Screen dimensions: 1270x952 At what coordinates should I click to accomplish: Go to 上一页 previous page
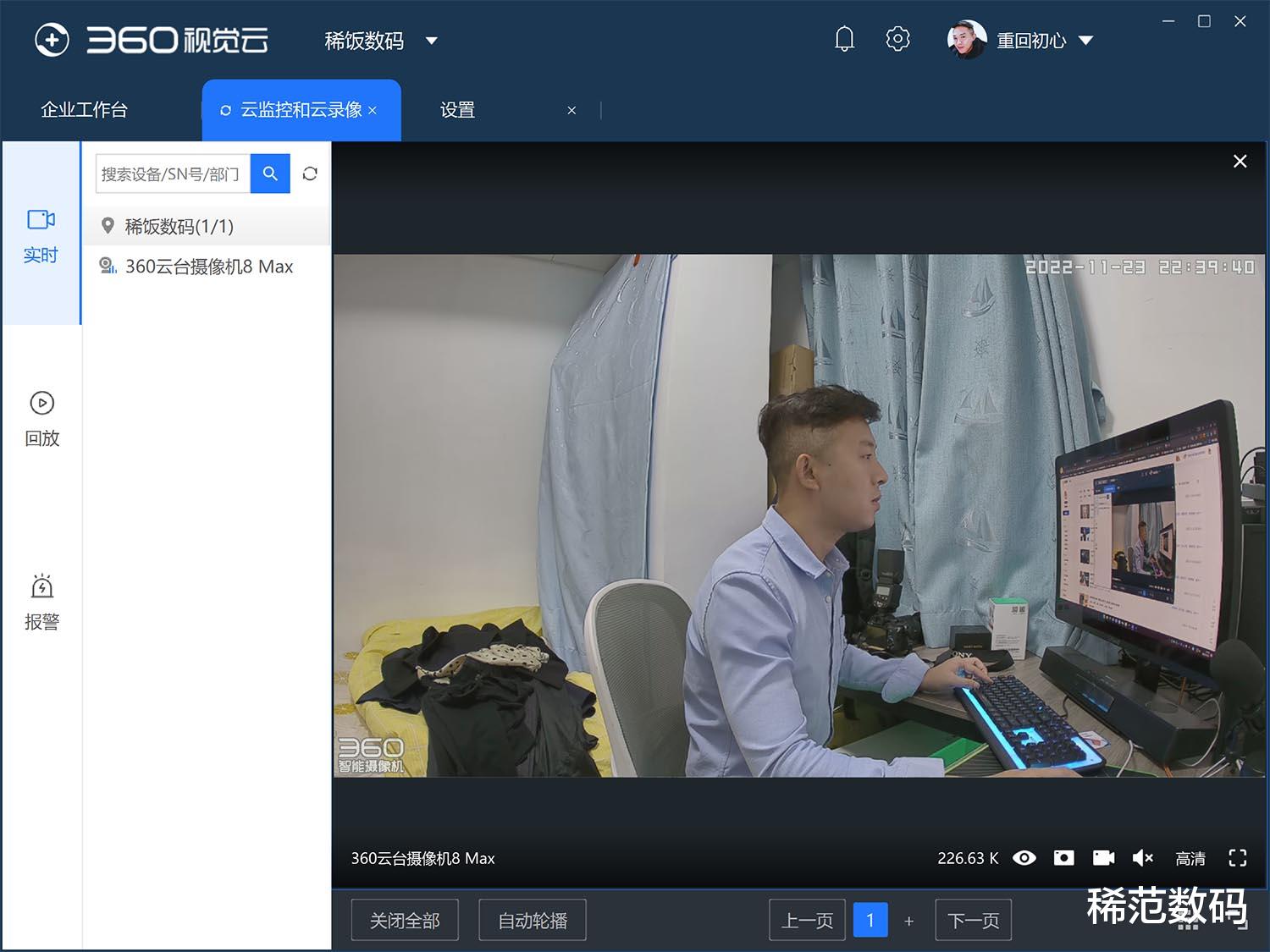coord(807,920)
